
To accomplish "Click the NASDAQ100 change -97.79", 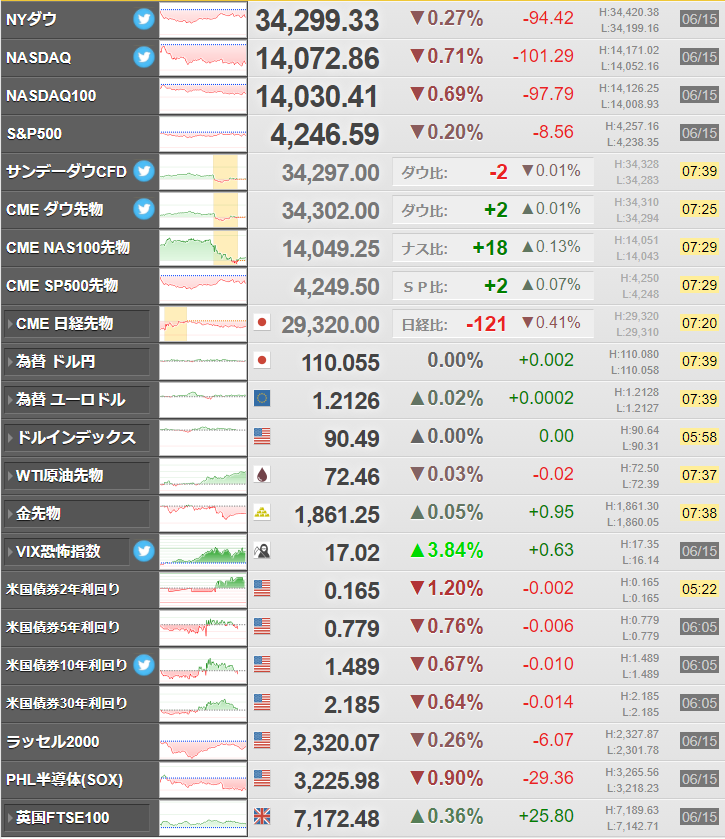I will pos(548,94).
